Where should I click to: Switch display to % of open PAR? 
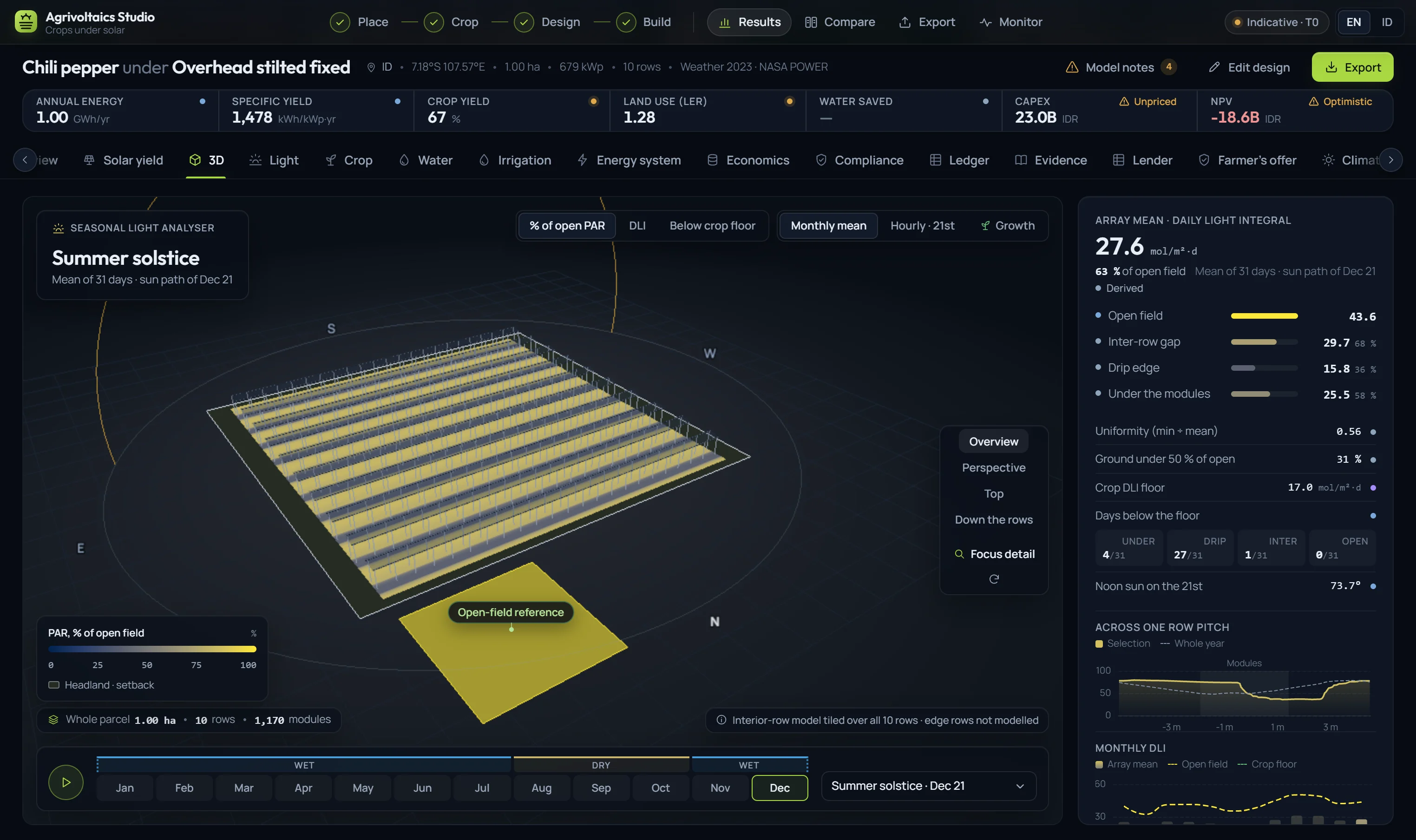point(566,226)
